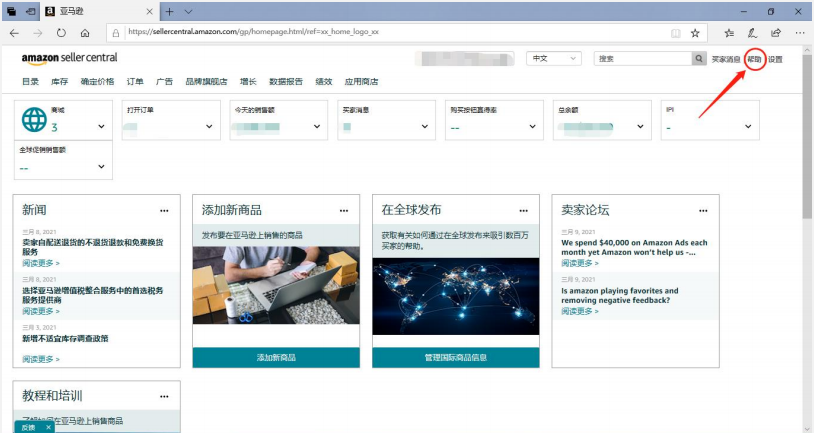
Task: Open news item 卖家自配送退货的不退货退款和免费换货服务
Action: [x=92, y=247]
